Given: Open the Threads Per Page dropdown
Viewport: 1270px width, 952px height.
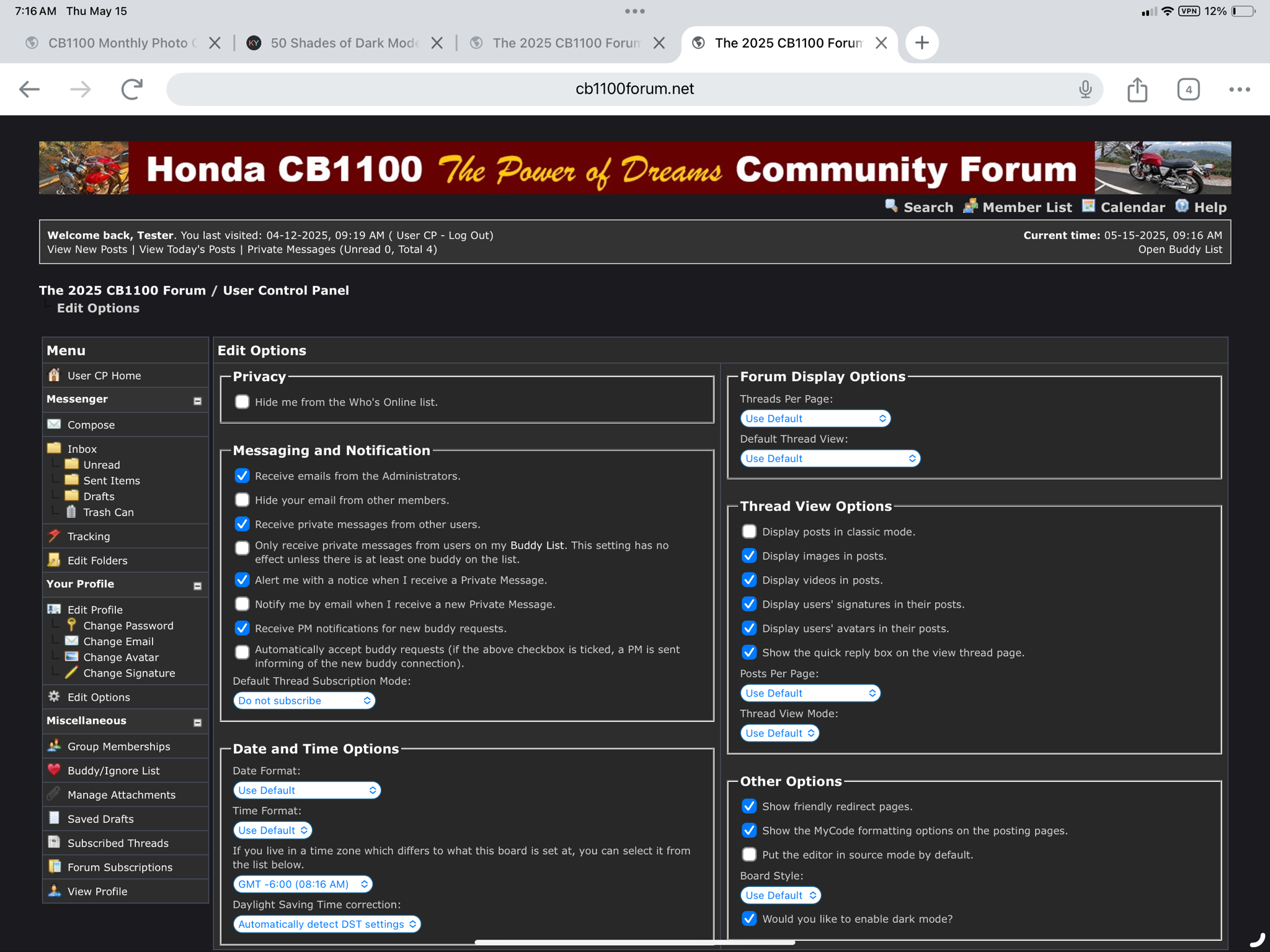Looking at the screenshot, I should [x=815, y=419].
